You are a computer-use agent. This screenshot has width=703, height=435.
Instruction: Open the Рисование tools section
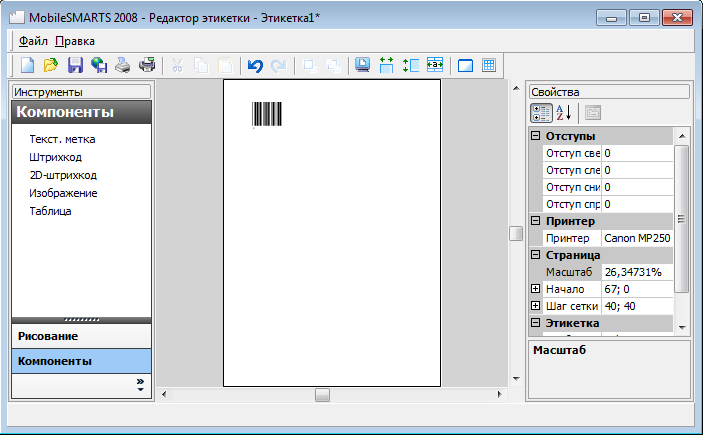click(x=80, y=336)
